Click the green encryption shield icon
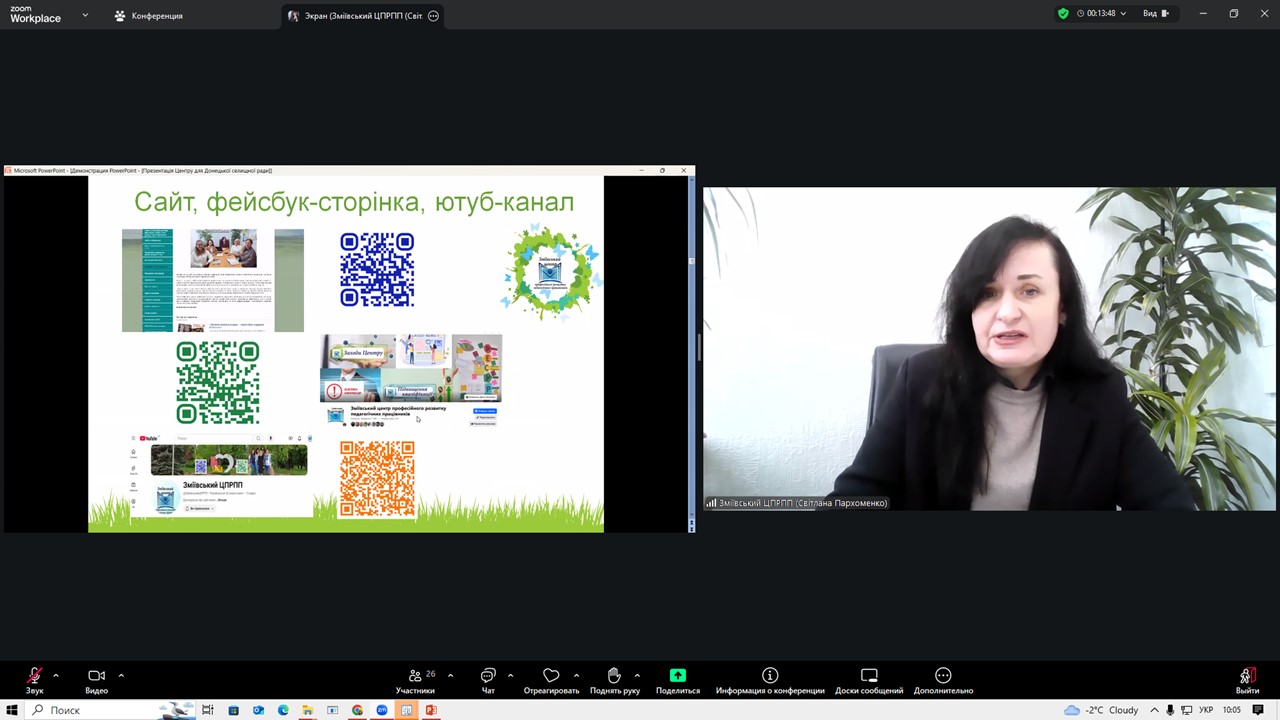Viewport: 1280px width, 720px height. tap(1063, 14)
